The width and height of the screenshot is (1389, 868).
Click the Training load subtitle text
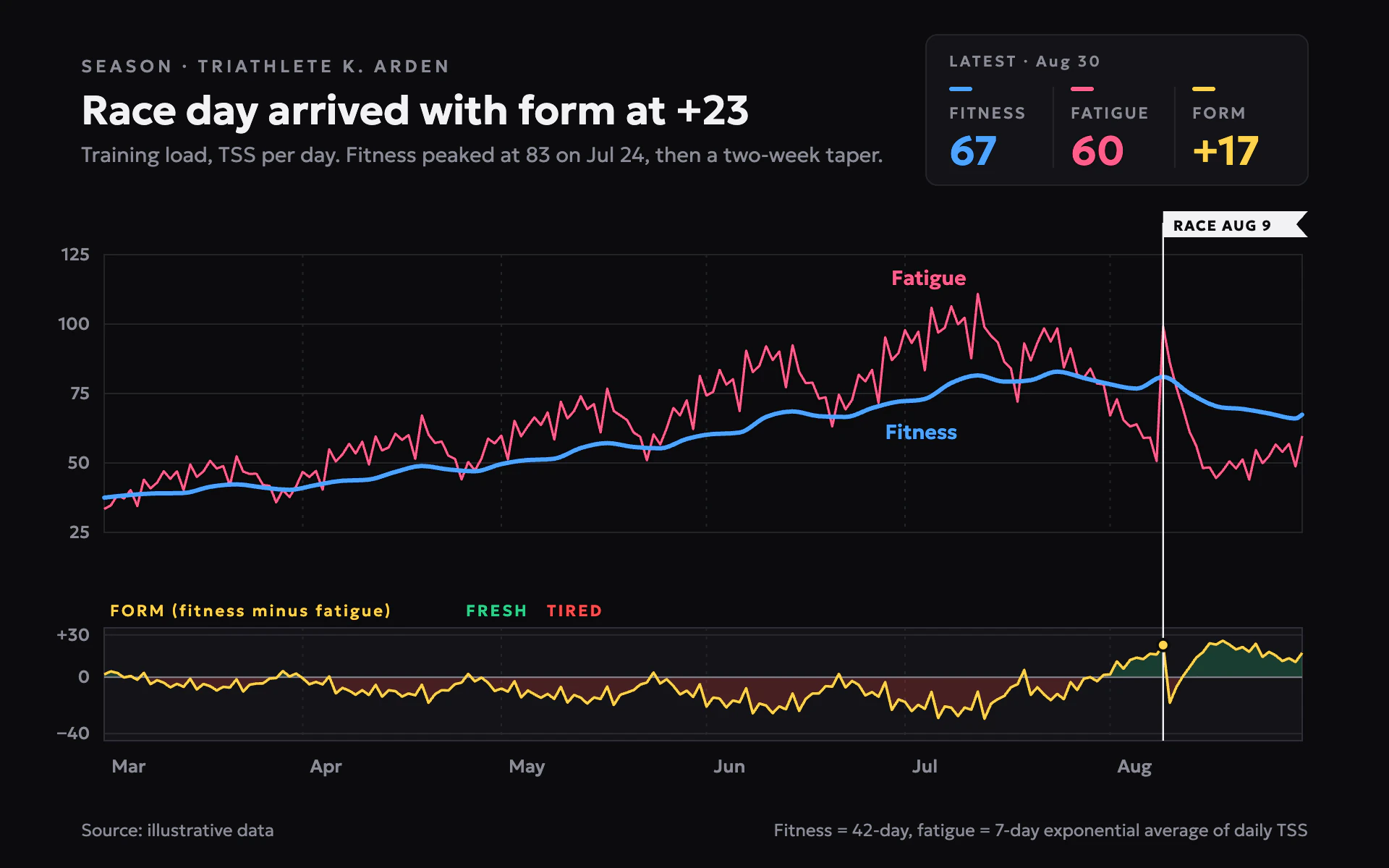(482, 156)
